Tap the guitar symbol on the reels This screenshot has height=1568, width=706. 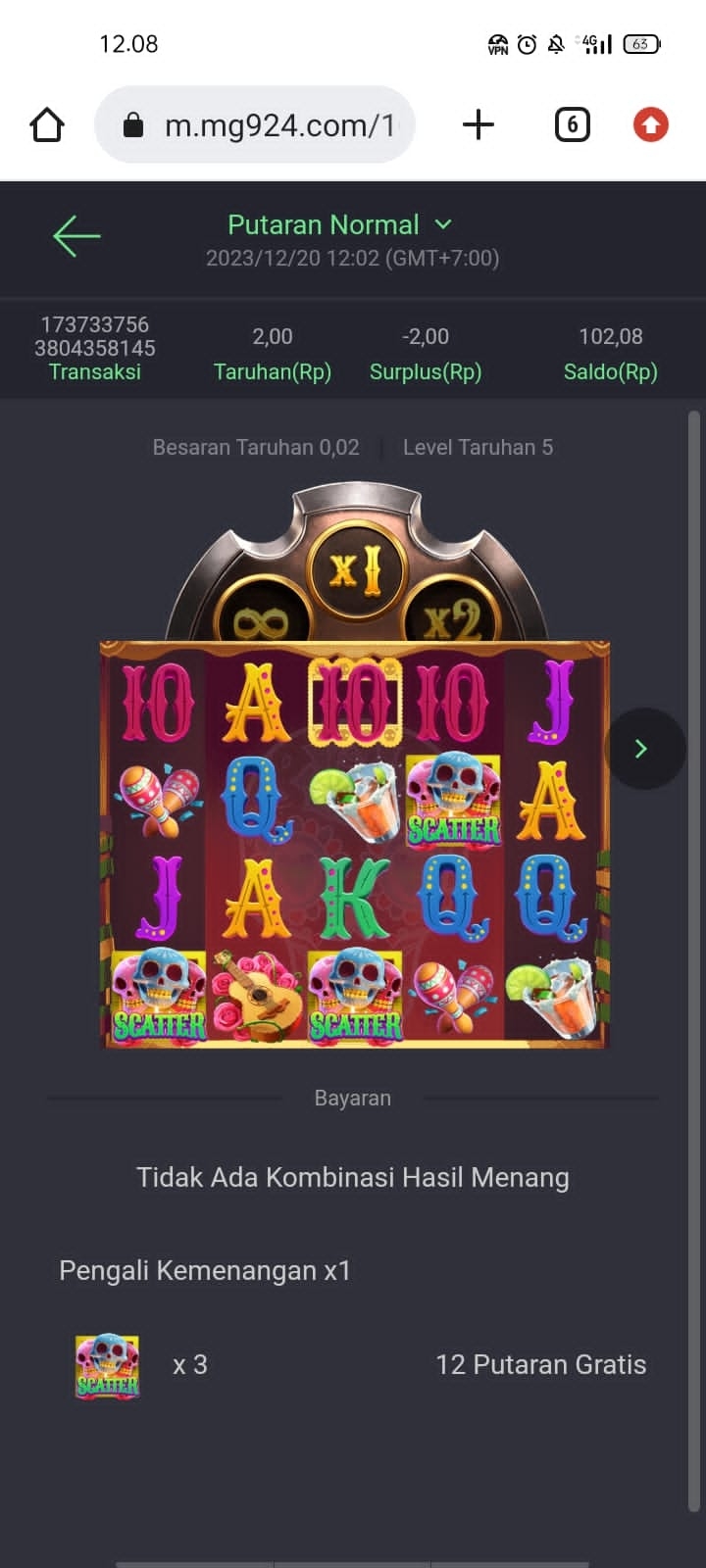257,996
